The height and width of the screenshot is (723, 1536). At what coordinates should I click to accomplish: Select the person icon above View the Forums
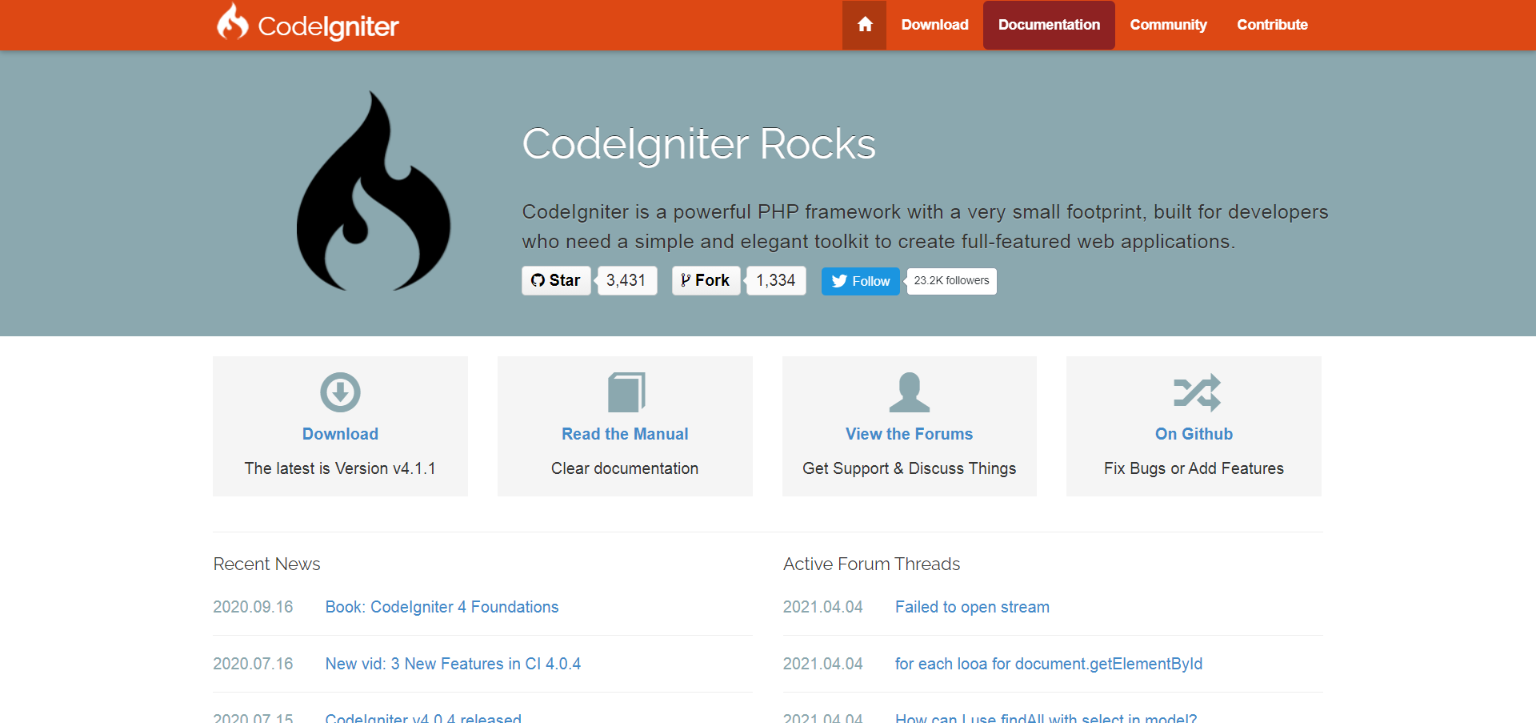pyautogui.click(x=908, y=392)
